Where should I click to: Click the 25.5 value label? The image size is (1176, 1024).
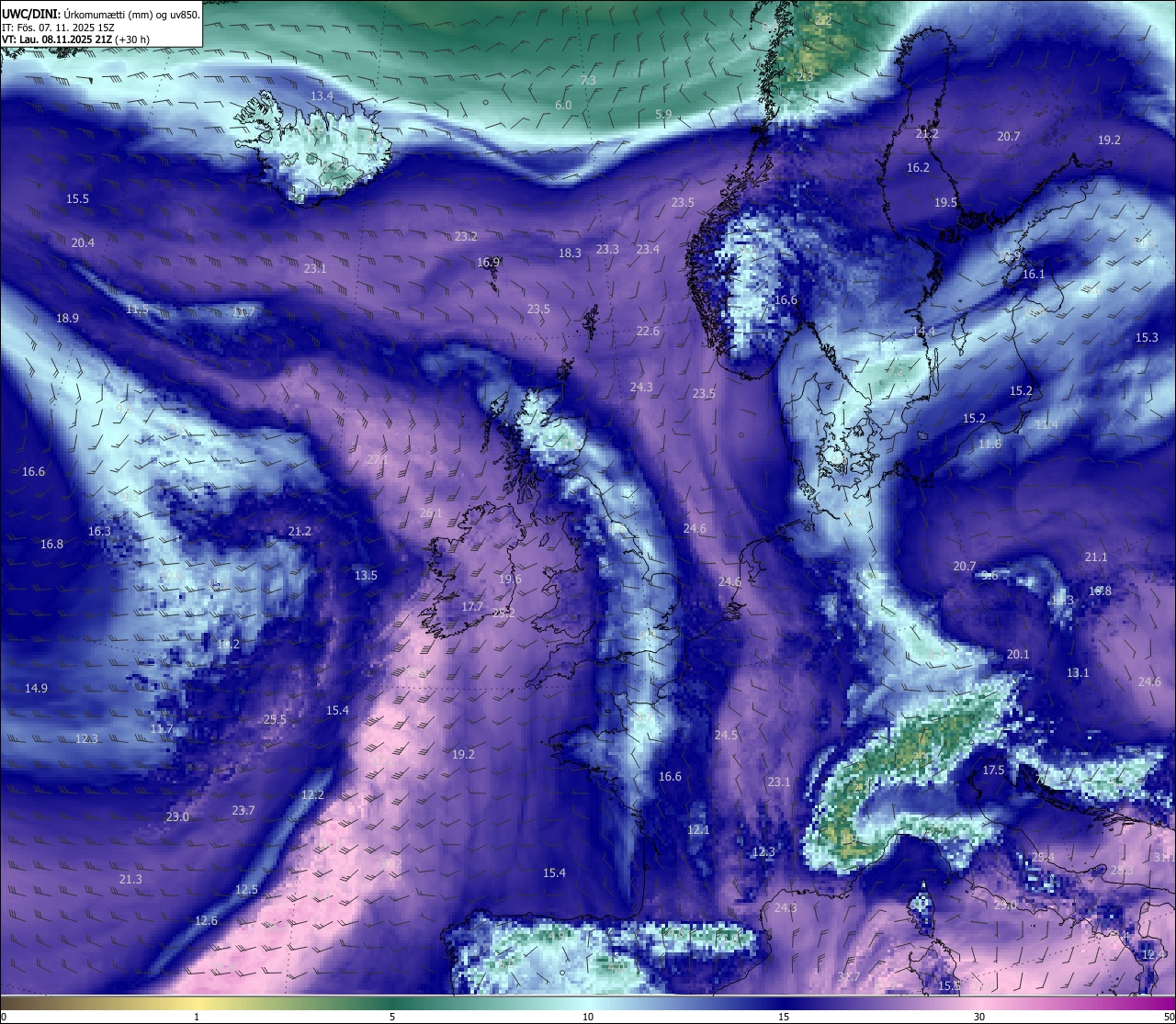pos(275,719)
